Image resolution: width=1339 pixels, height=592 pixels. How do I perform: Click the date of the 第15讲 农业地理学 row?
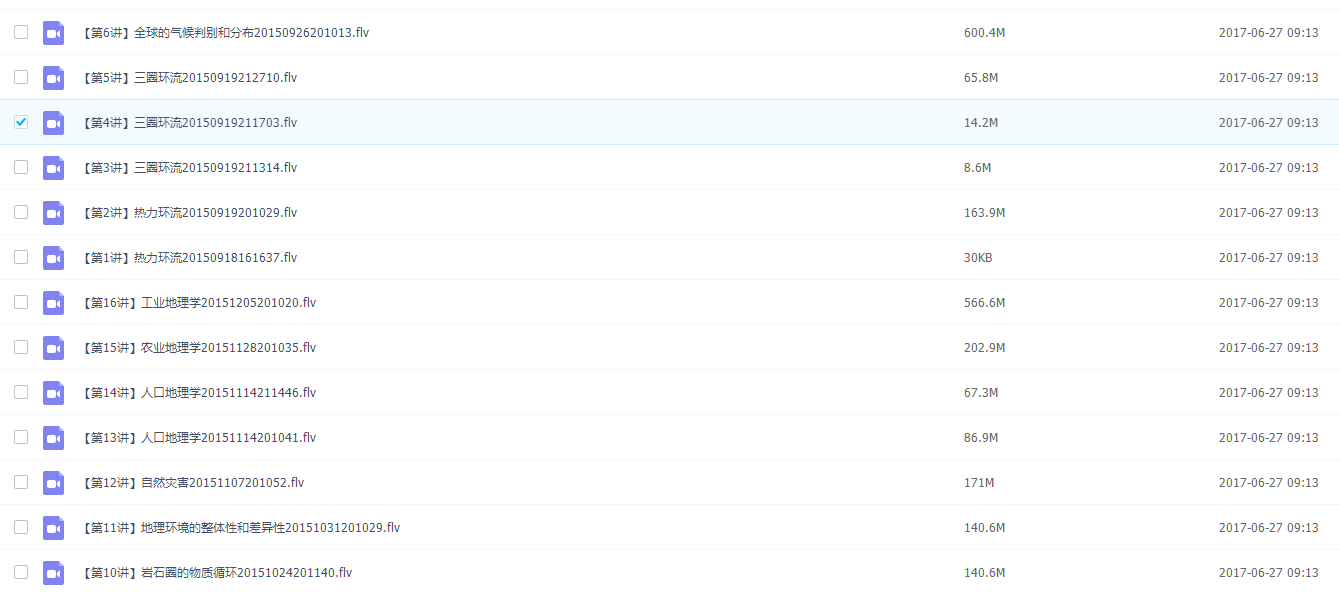point(1268,348)
